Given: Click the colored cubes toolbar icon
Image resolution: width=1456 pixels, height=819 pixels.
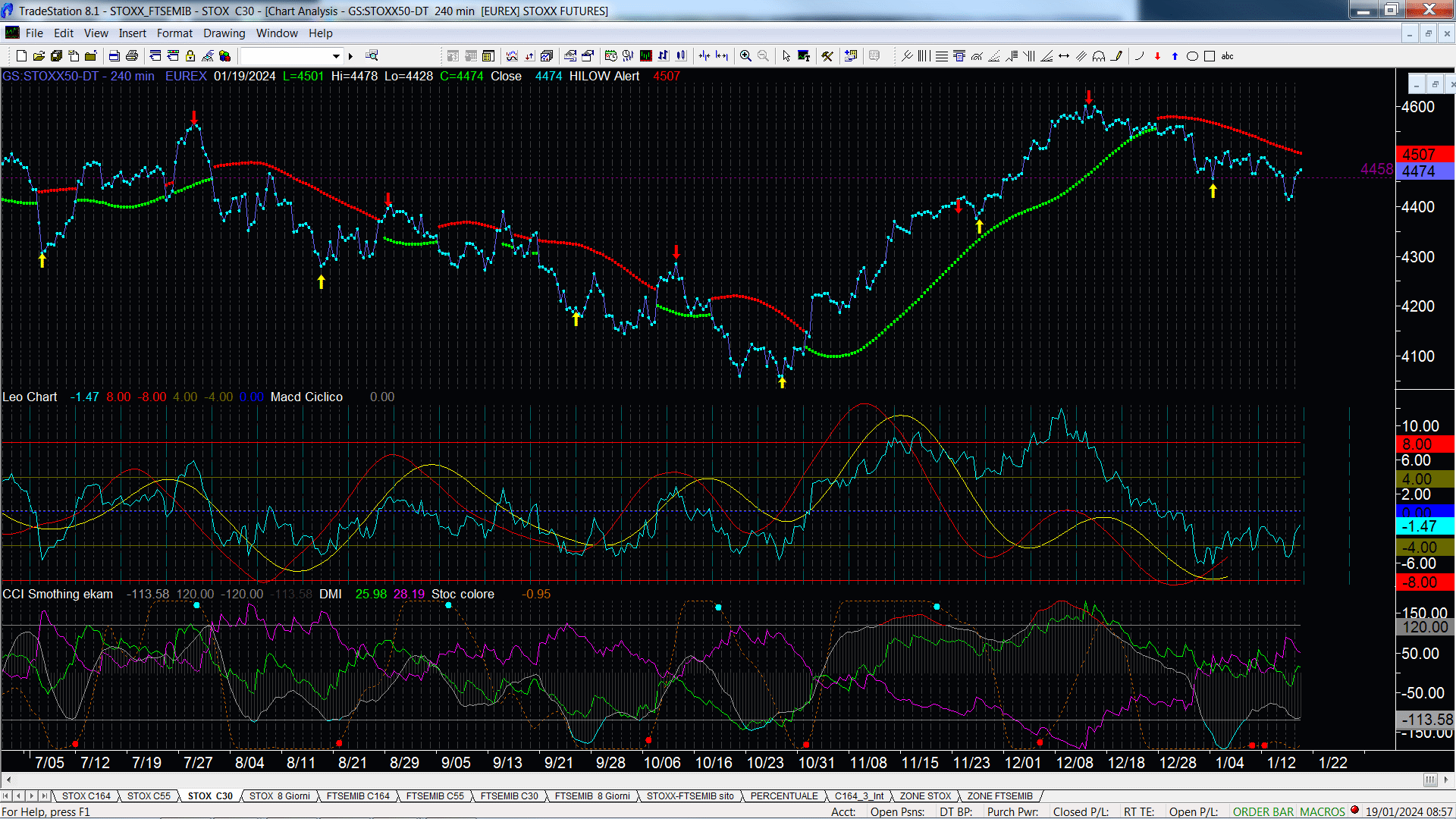Looking at the screenshot, I should click(225, 56).
